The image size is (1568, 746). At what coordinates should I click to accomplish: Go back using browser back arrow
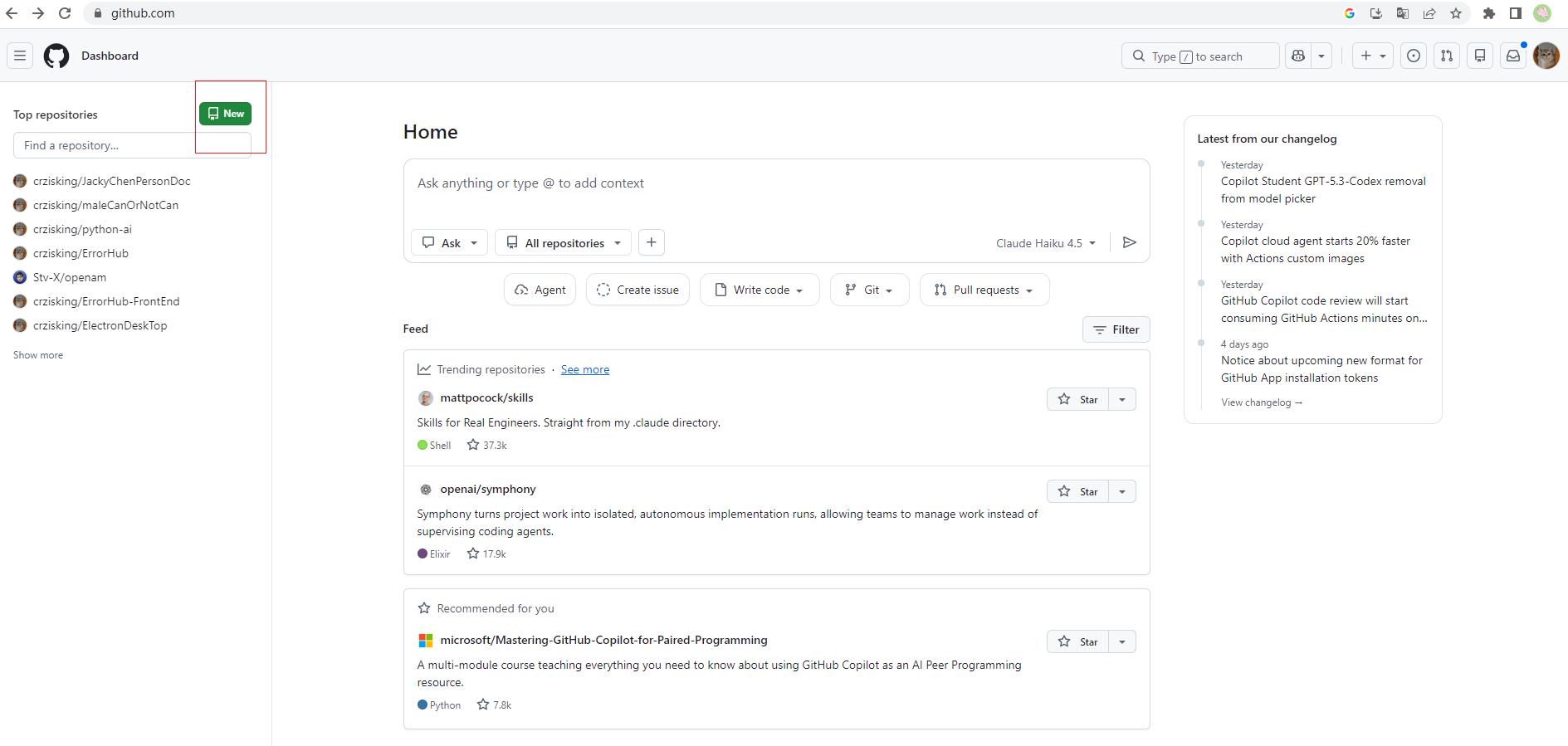(12, 13)
